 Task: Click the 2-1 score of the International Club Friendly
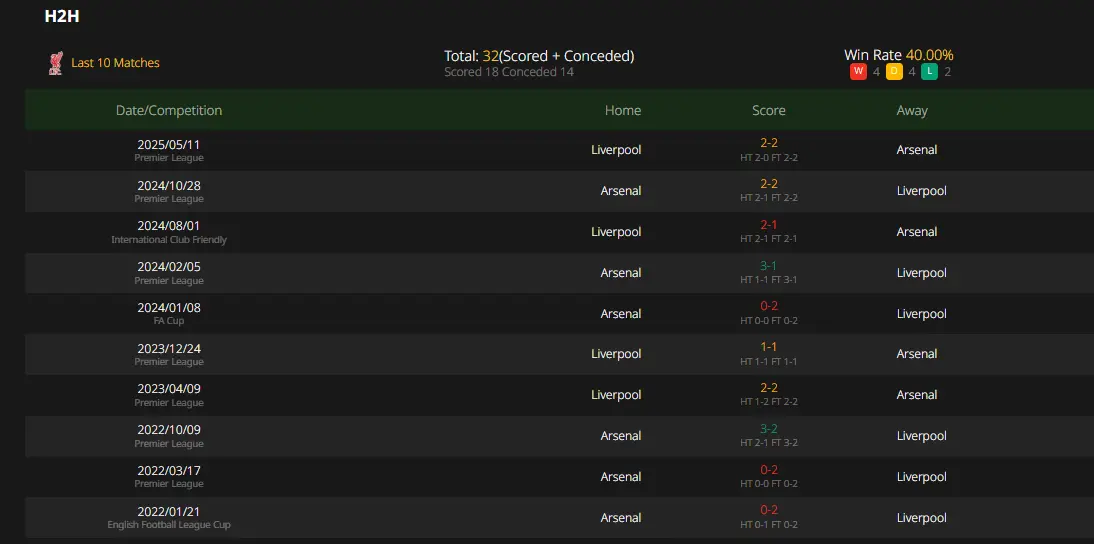point(769,225)
